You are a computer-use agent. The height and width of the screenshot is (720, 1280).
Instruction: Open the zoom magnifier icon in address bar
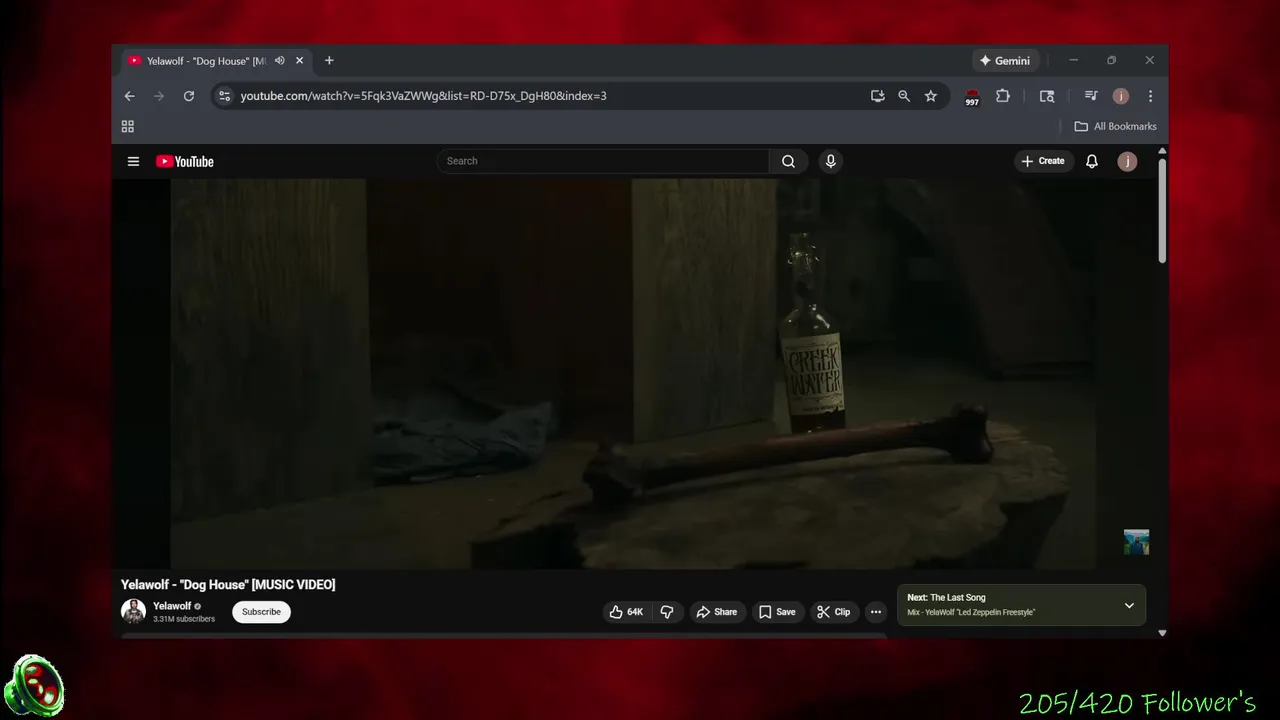click(x=904, y=96)
